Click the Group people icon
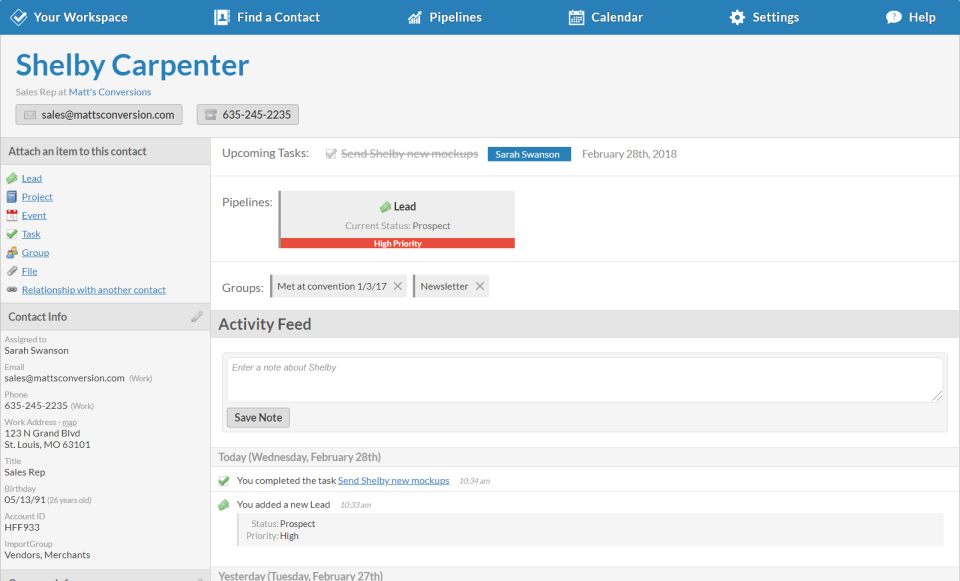This screenshot has height=581, width=960. 12,252
